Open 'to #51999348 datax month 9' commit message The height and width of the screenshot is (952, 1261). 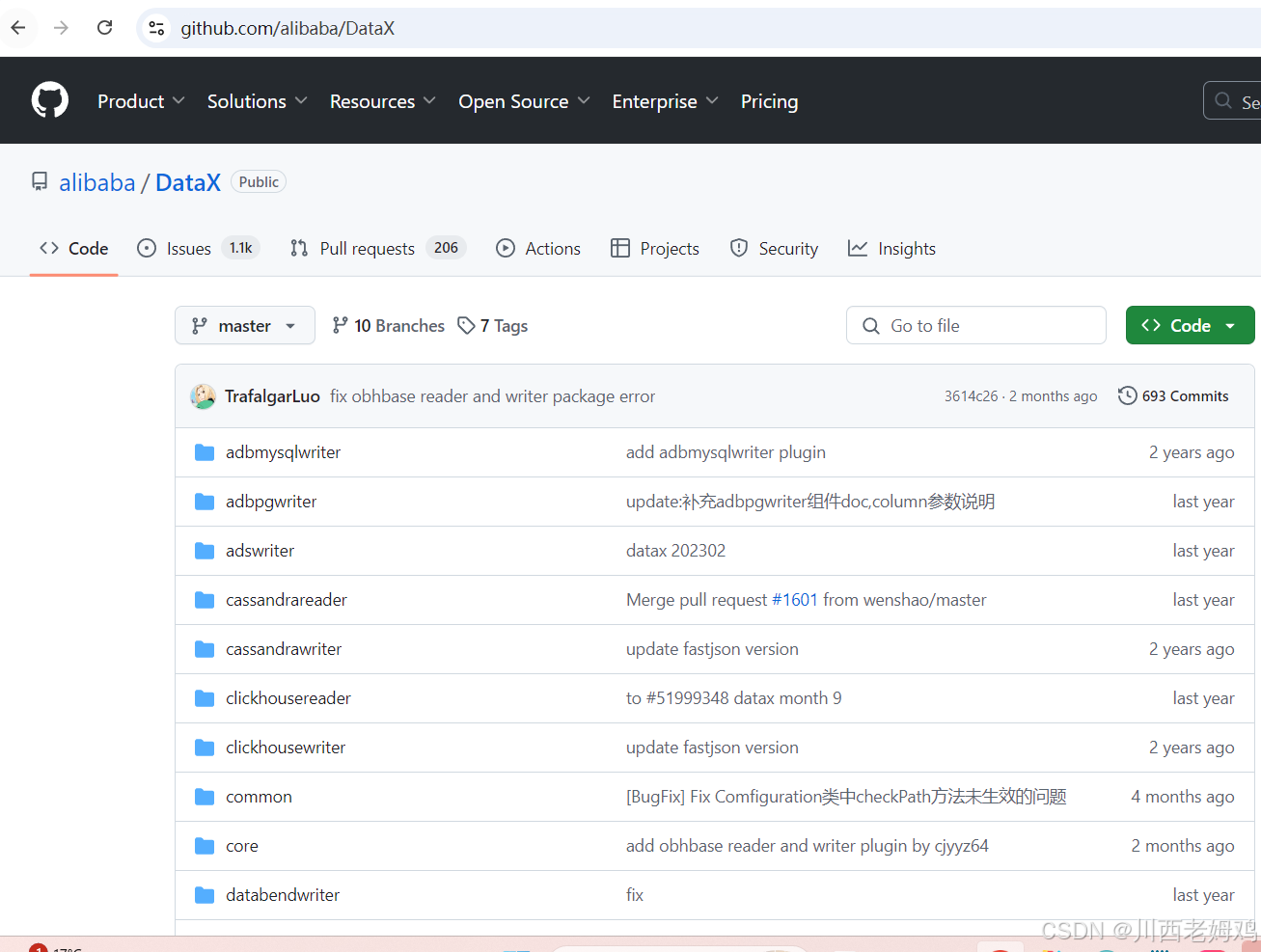point(733,698)
